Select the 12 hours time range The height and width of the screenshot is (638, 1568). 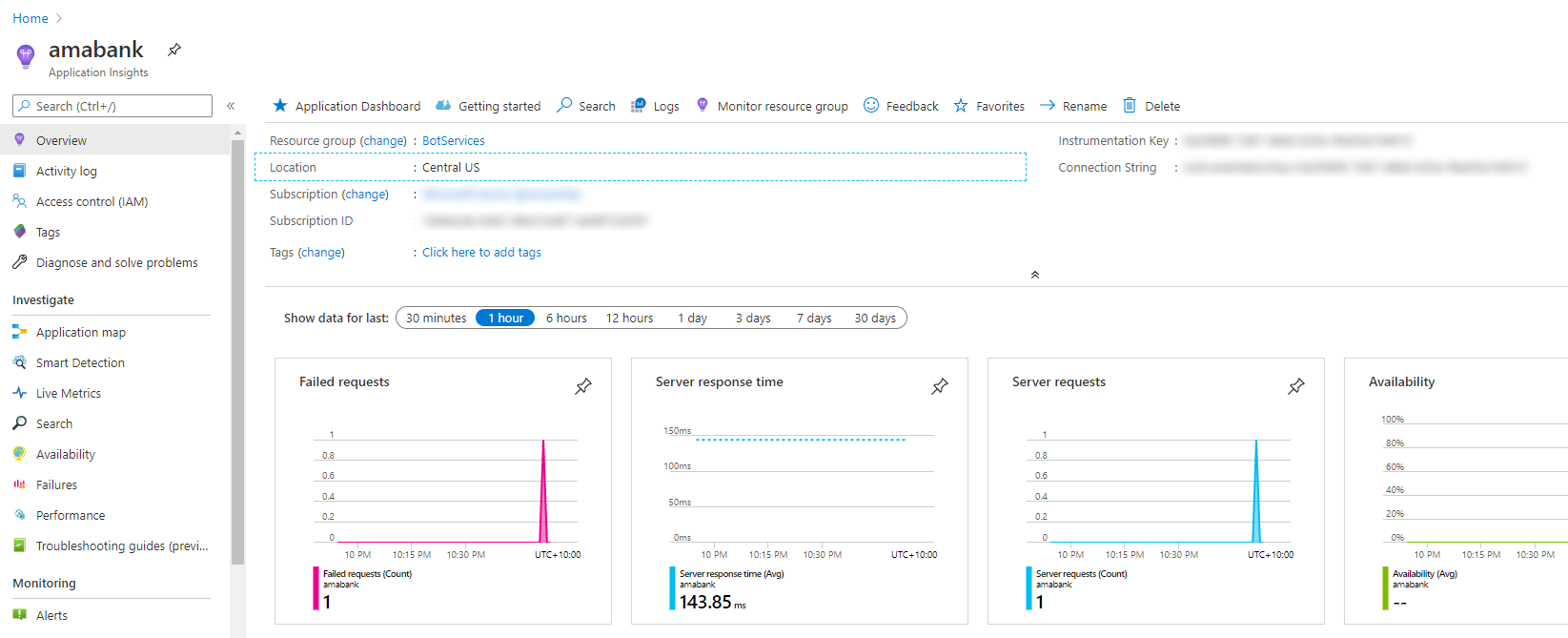[x=630, y=318]
